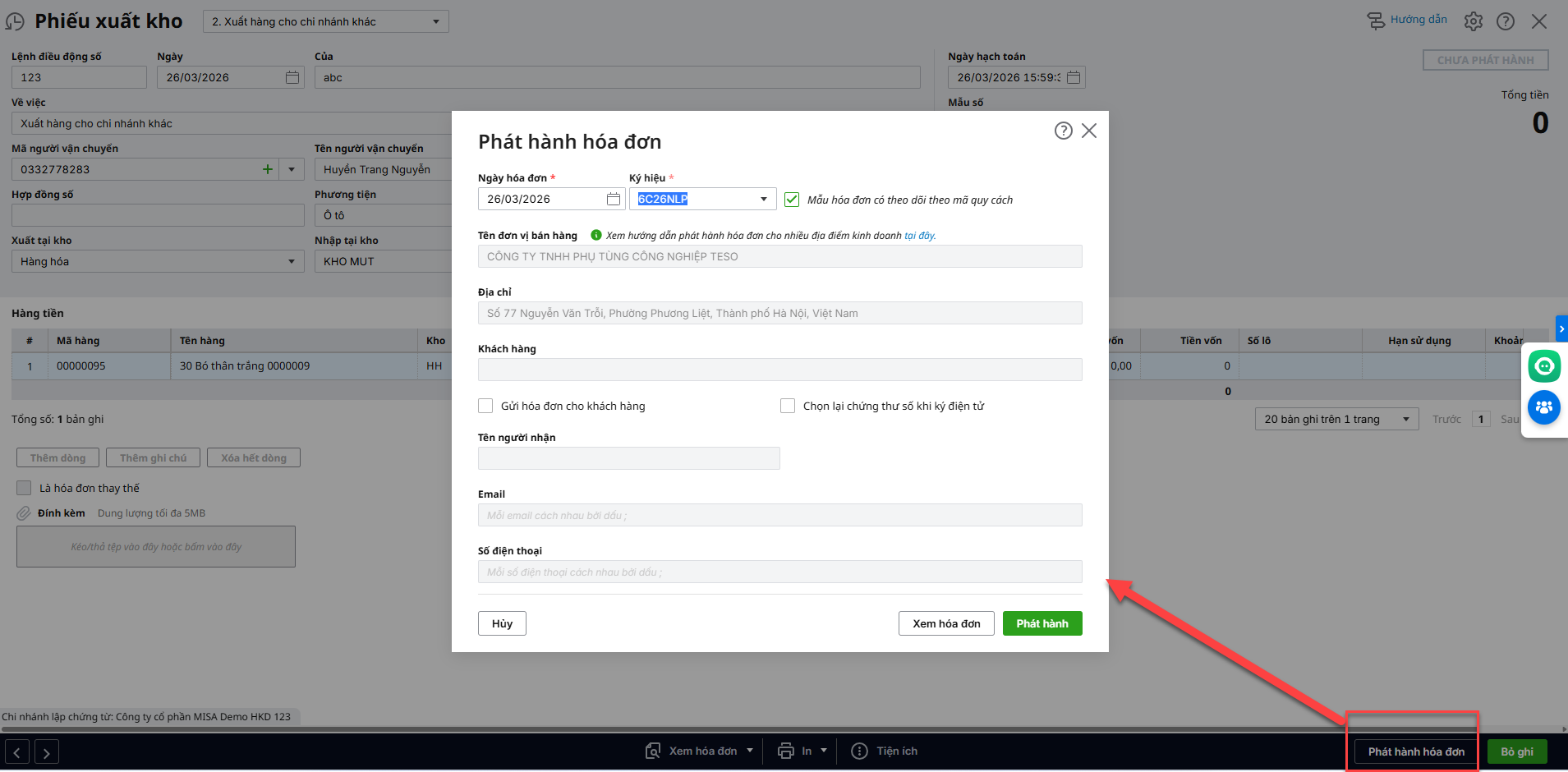Go to the next voucher arrow
1568x772 pixels.
click(47, 751)
